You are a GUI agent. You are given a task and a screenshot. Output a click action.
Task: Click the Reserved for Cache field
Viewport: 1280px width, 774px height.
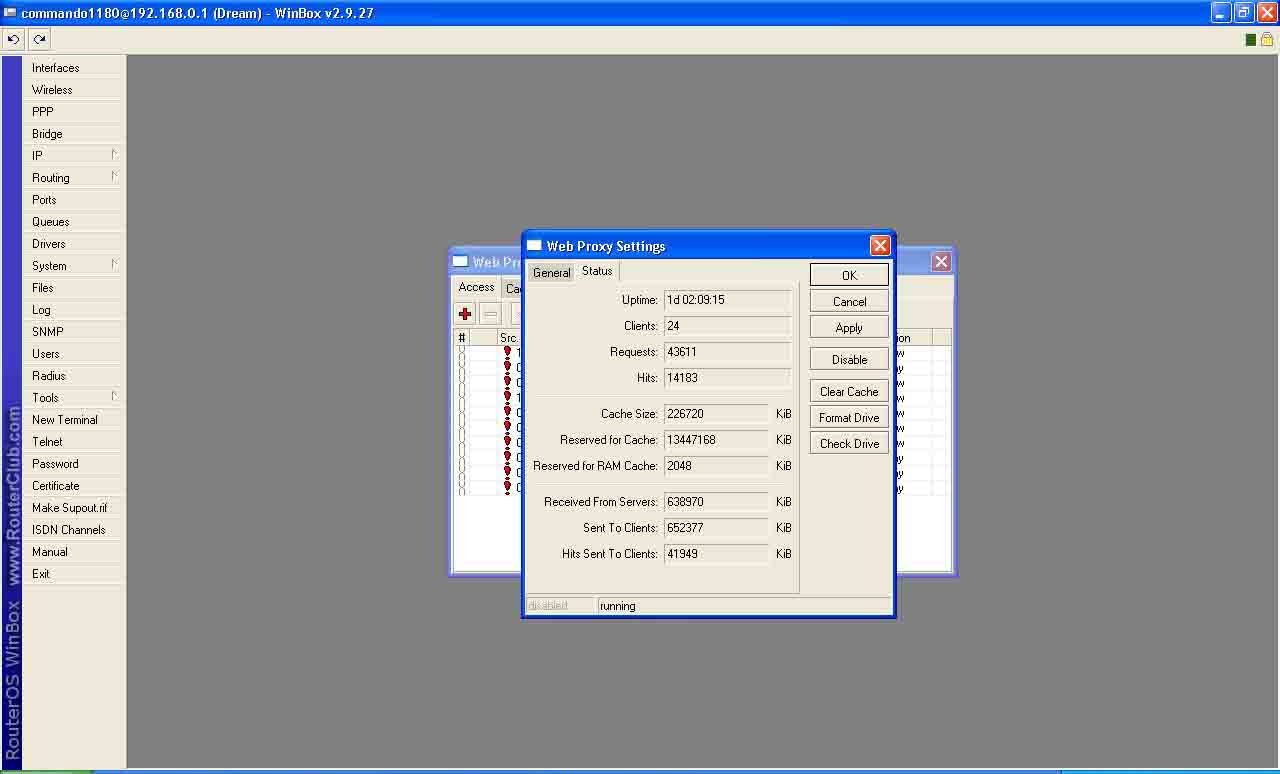(716, 440)
